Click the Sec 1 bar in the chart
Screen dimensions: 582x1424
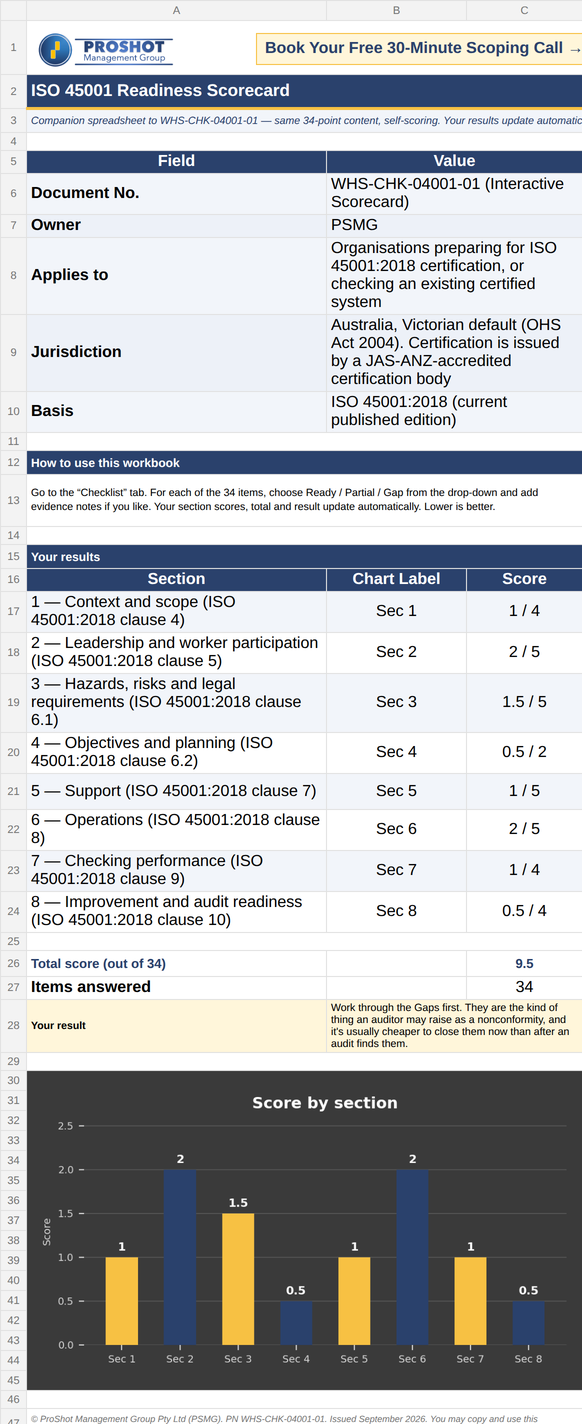(x=122, y=1301)
